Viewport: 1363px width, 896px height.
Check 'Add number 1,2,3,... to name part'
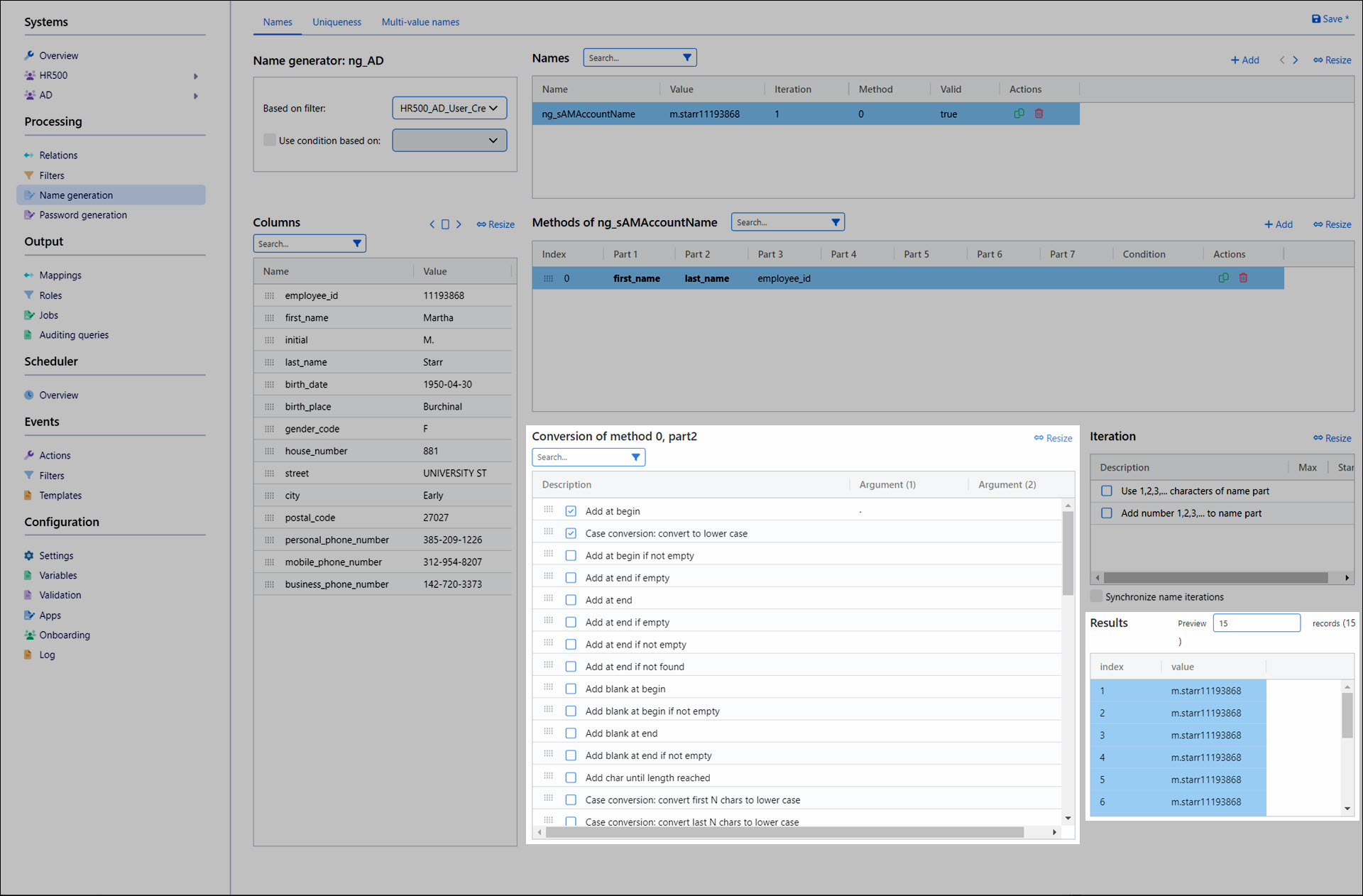[1106, 513]
